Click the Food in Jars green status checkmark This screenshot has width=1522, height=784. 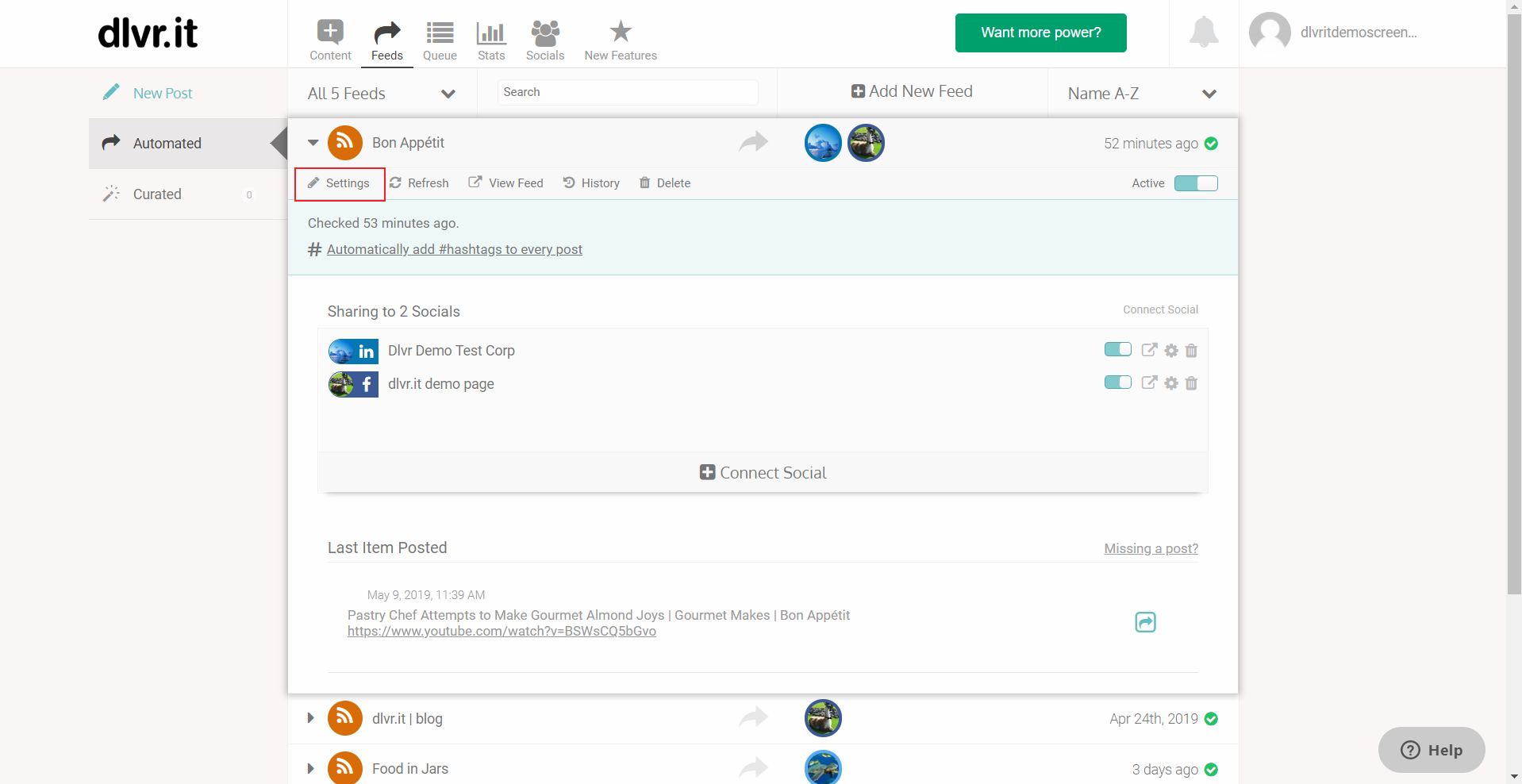coord(1211,770)
